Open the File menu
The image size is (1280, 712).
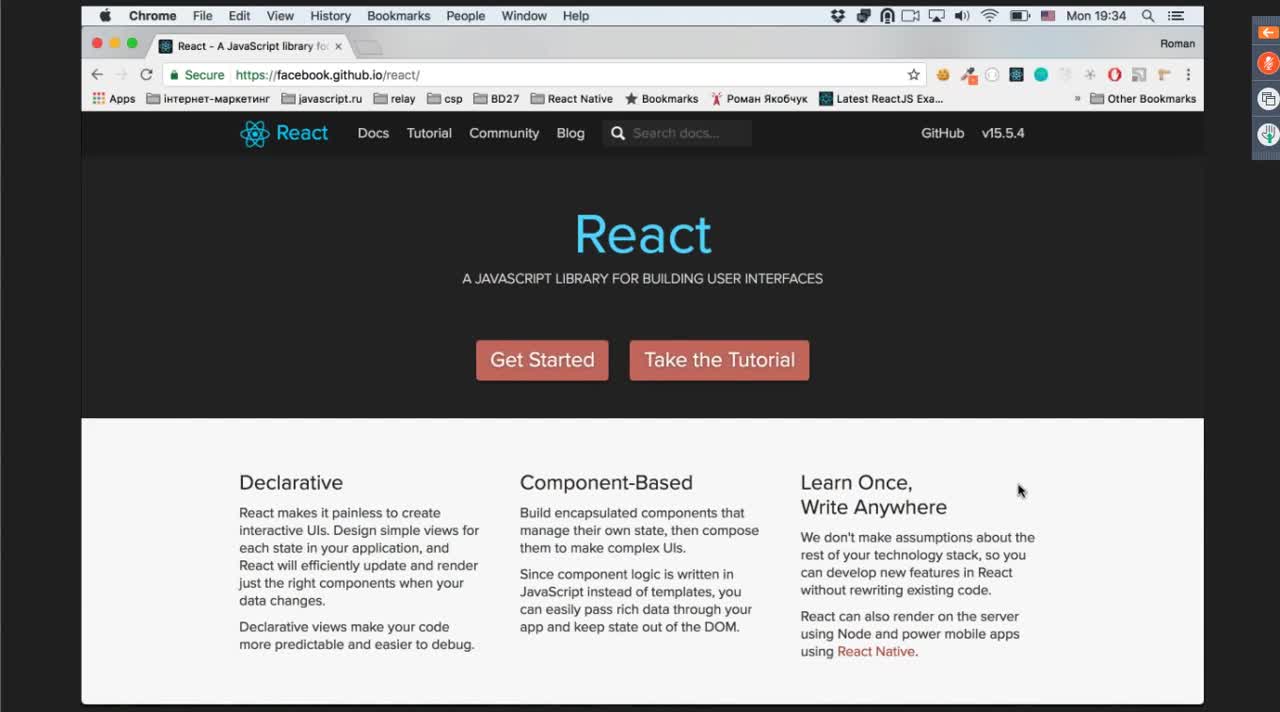point(202,16)
